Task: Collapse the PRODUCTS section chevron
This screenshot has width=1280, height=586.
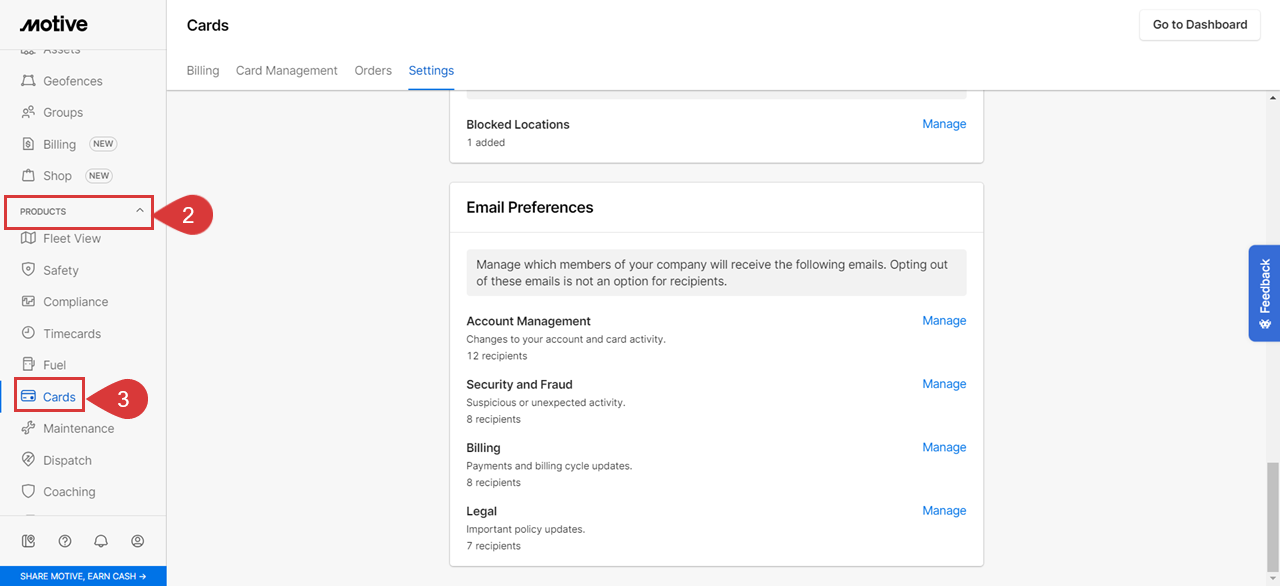Action: tap(140, 211)
